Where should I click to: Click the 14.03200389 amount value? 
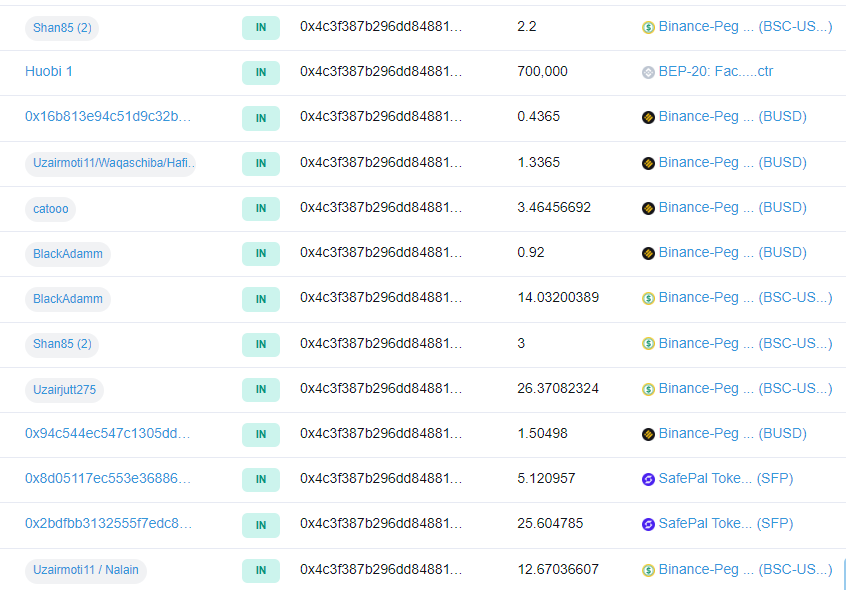coord(558,298)
